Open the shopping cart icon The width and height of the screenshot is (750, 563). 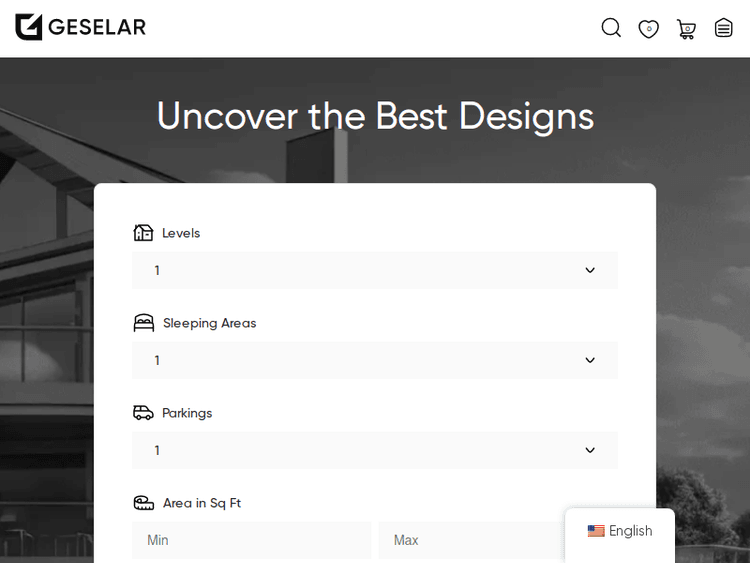[686, 28]
